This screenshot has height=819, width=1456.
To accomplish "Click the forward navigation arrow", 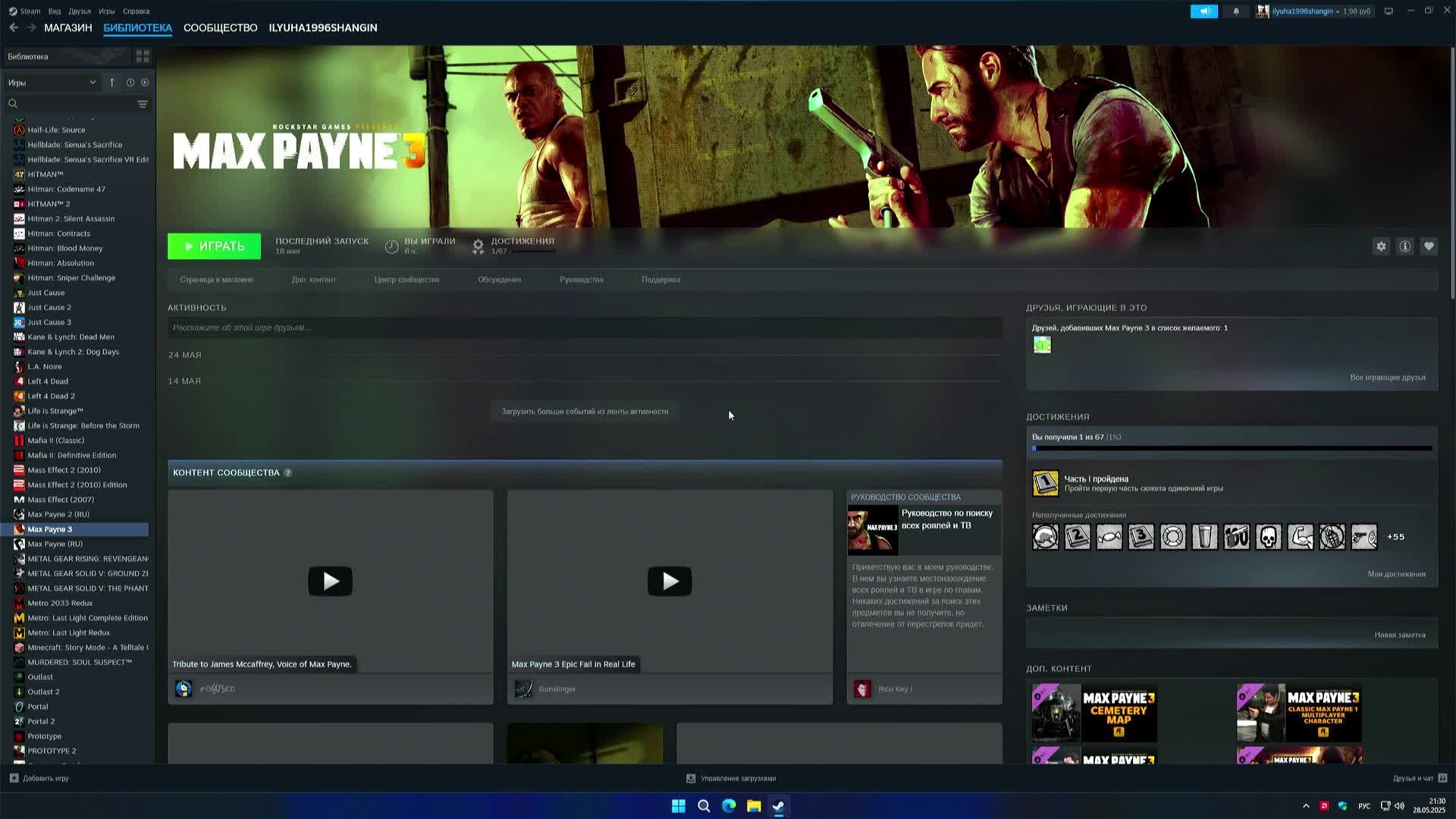I will click(x=32, y=27).
